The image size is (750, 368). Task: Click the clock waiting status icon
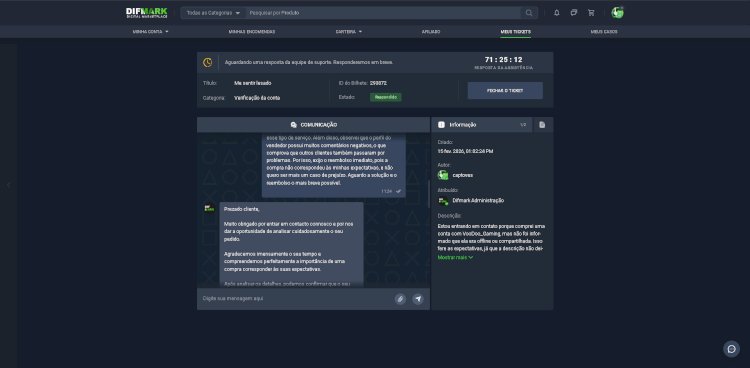point(208,62)
